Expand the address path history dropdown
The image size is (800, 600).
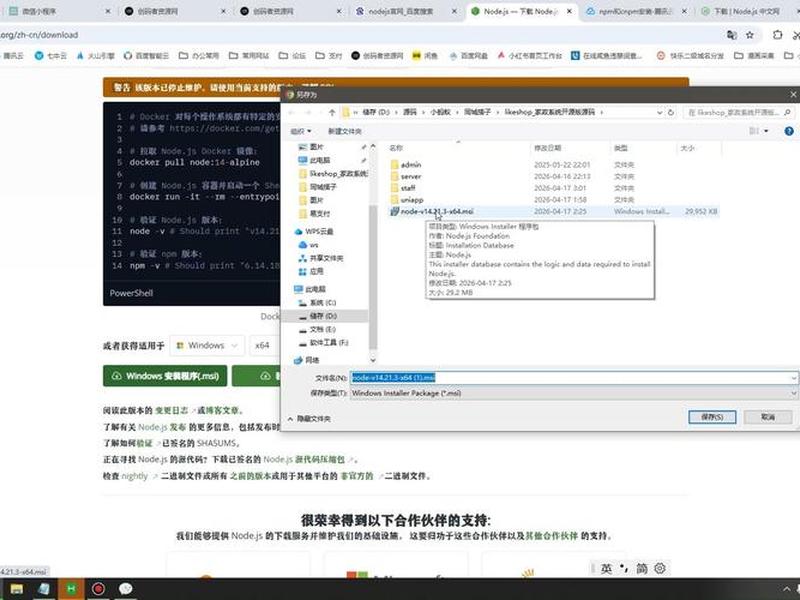coord(659,112)
